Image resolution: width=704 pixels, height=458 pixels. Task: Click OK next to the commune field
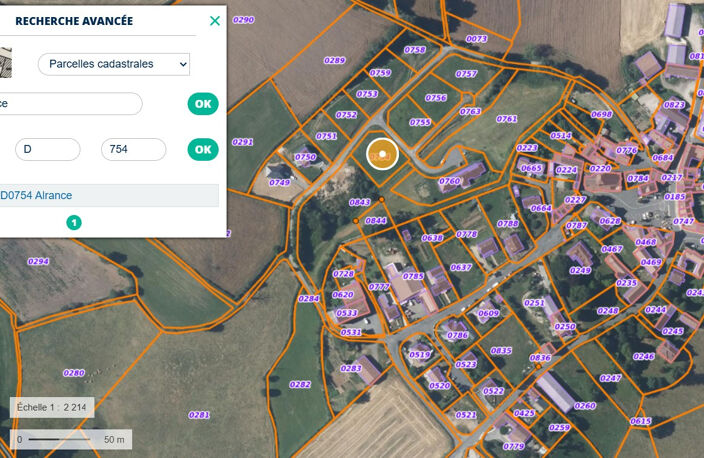pyautogui.click(x=203, y=104)
